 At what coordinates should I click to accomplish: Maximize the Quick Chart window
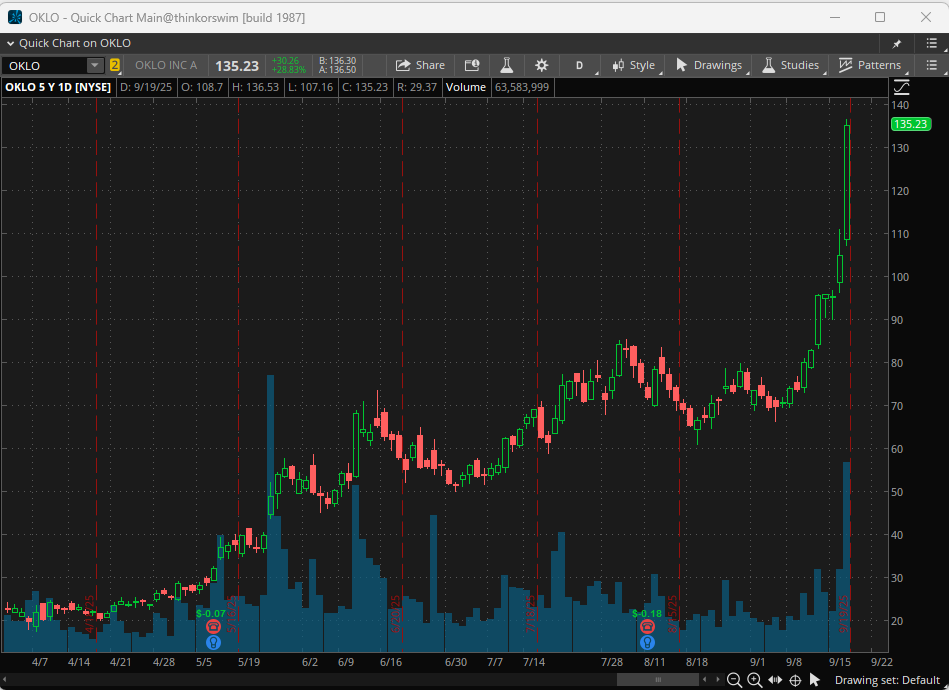click(x=880, y=17)
